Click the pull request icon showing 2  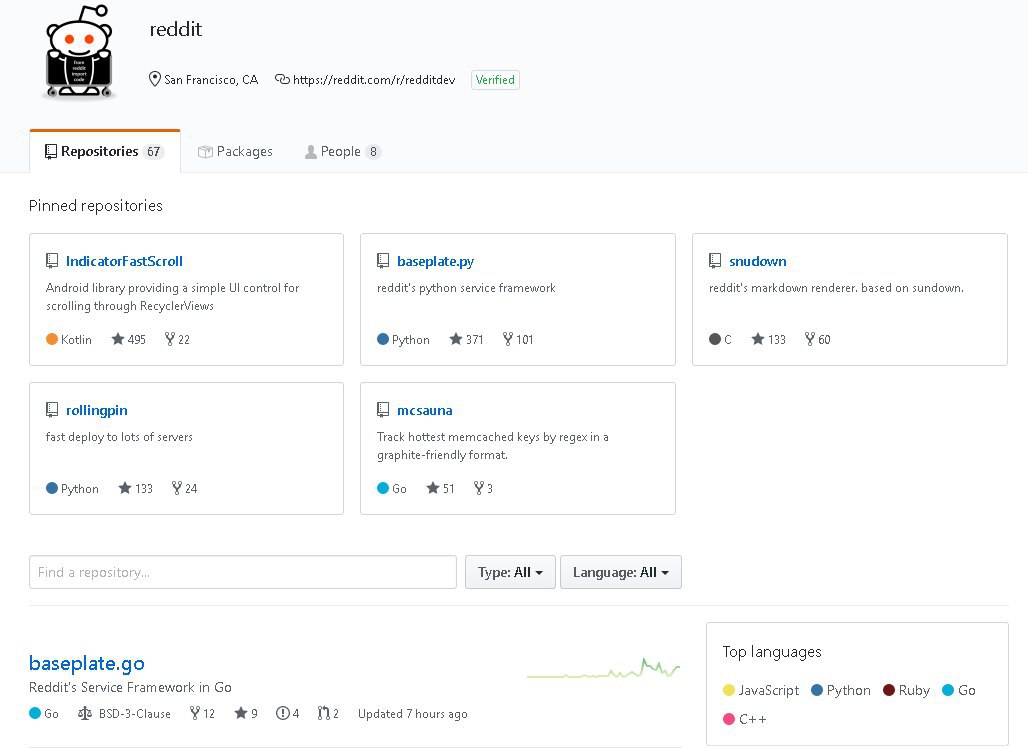pyautogui.click(x=323, y=713)
